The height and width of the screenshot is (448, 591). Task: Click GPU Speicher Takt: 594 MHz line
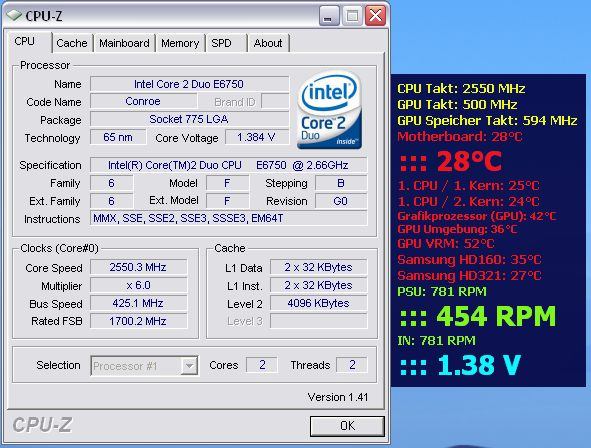[x=487, y=121]
